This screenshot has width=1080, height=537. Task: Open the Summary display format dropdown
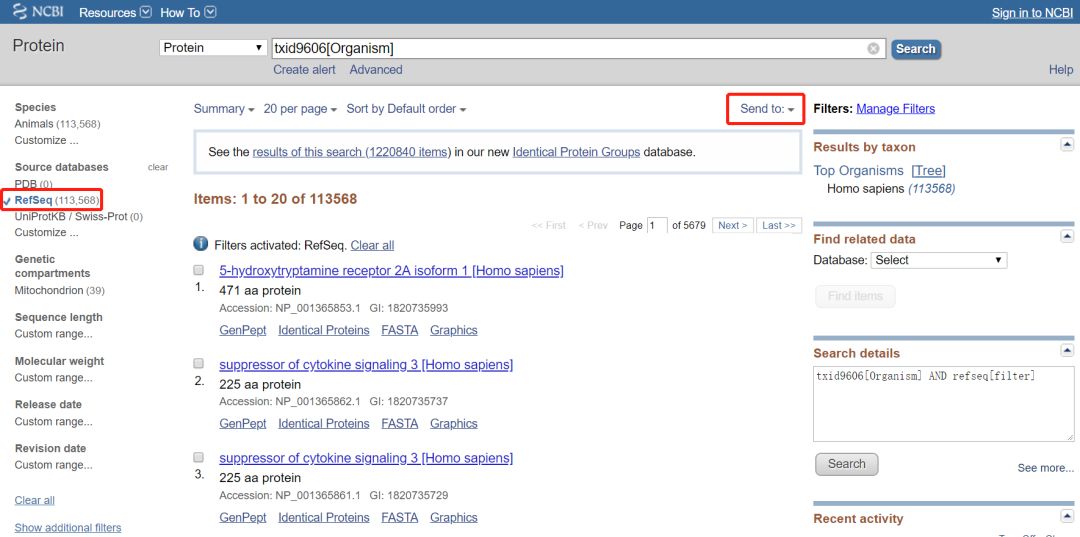pyautogui.click(x=224, y=109)
